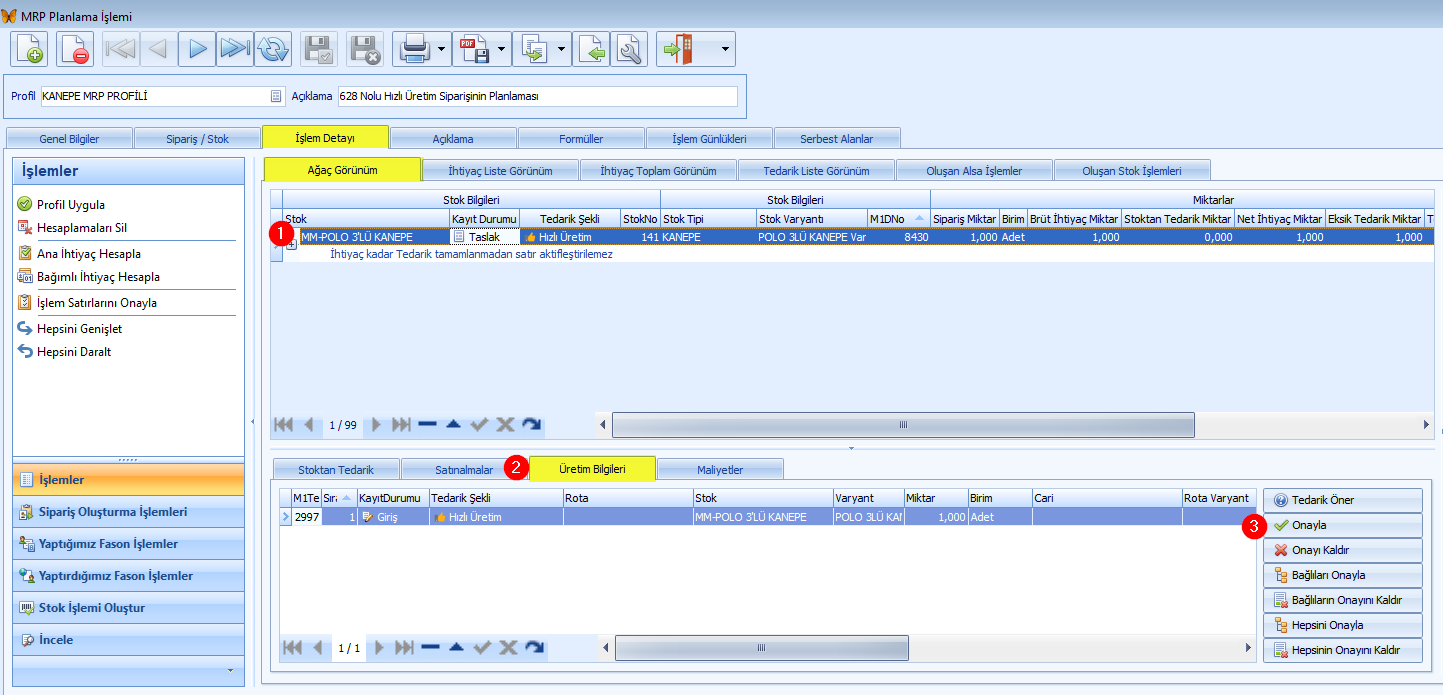Open dropdown arrow next to exit icon
The height and width of the screenshot is (695, 1443).
point(725,49)
